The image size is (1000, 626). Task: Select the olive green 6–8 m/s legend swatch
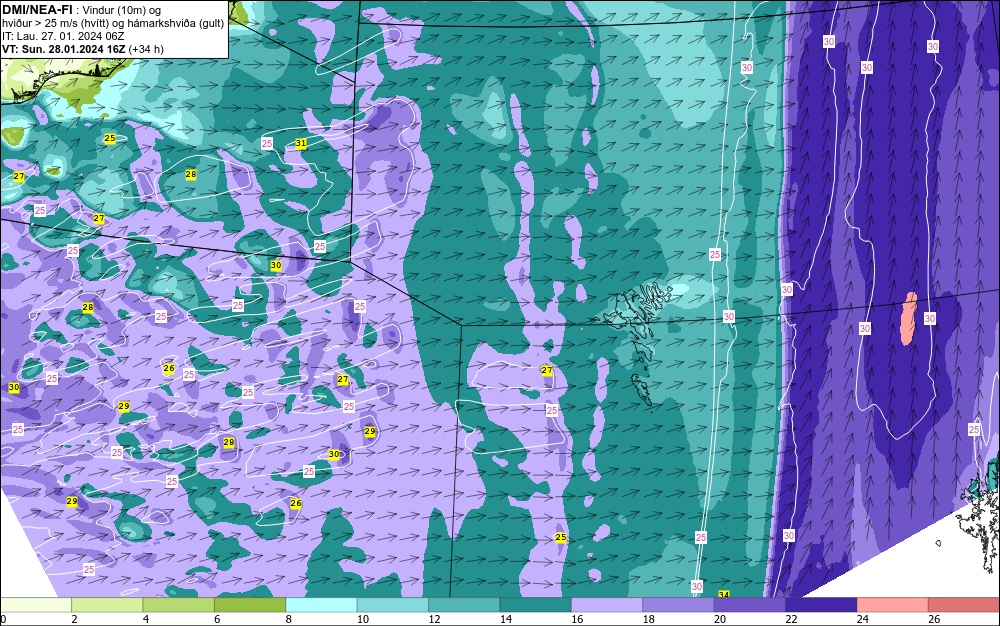250,605
